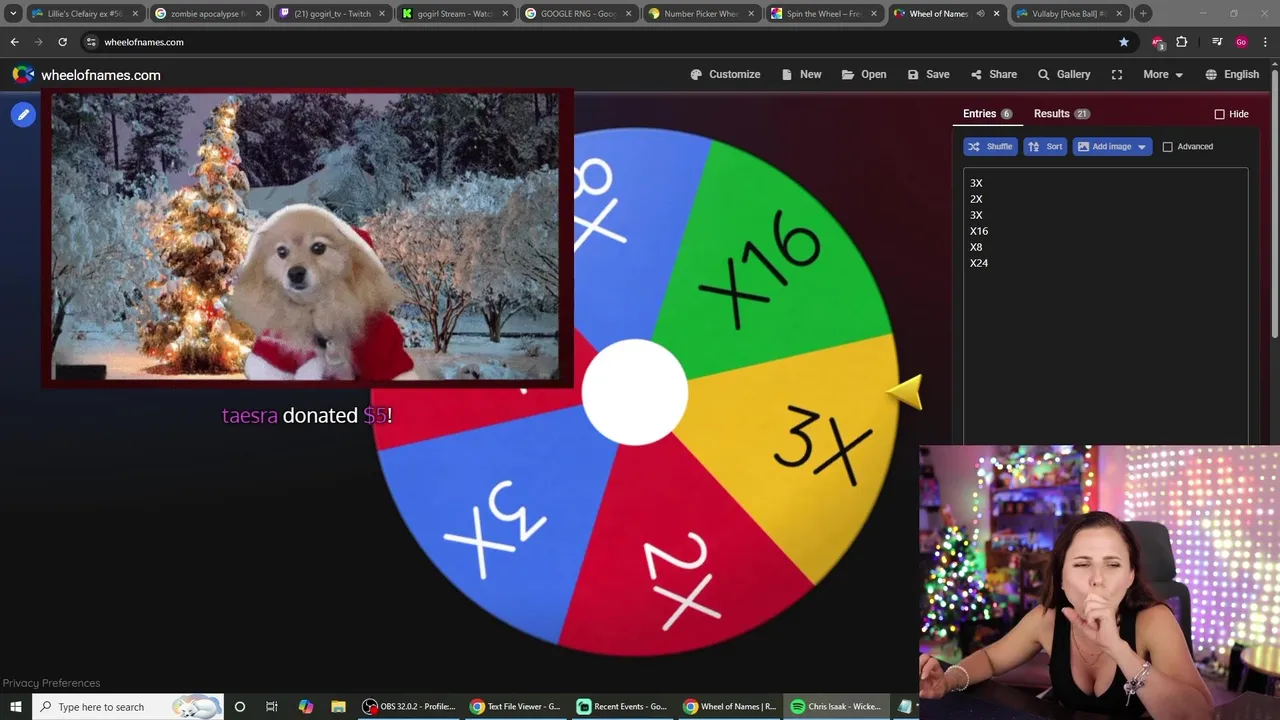This screenshot has height=720, width=1280.
Task: Click the X8 entry in the entries list
Action: [x=976, y=247]
